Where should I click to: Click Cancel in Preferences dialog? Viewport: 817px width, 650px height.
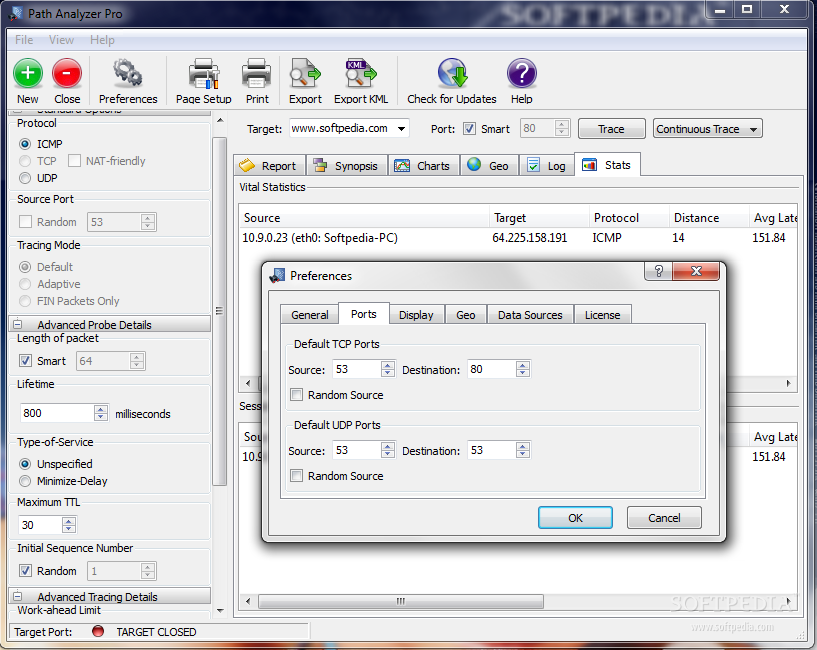[x=664, y=518]
